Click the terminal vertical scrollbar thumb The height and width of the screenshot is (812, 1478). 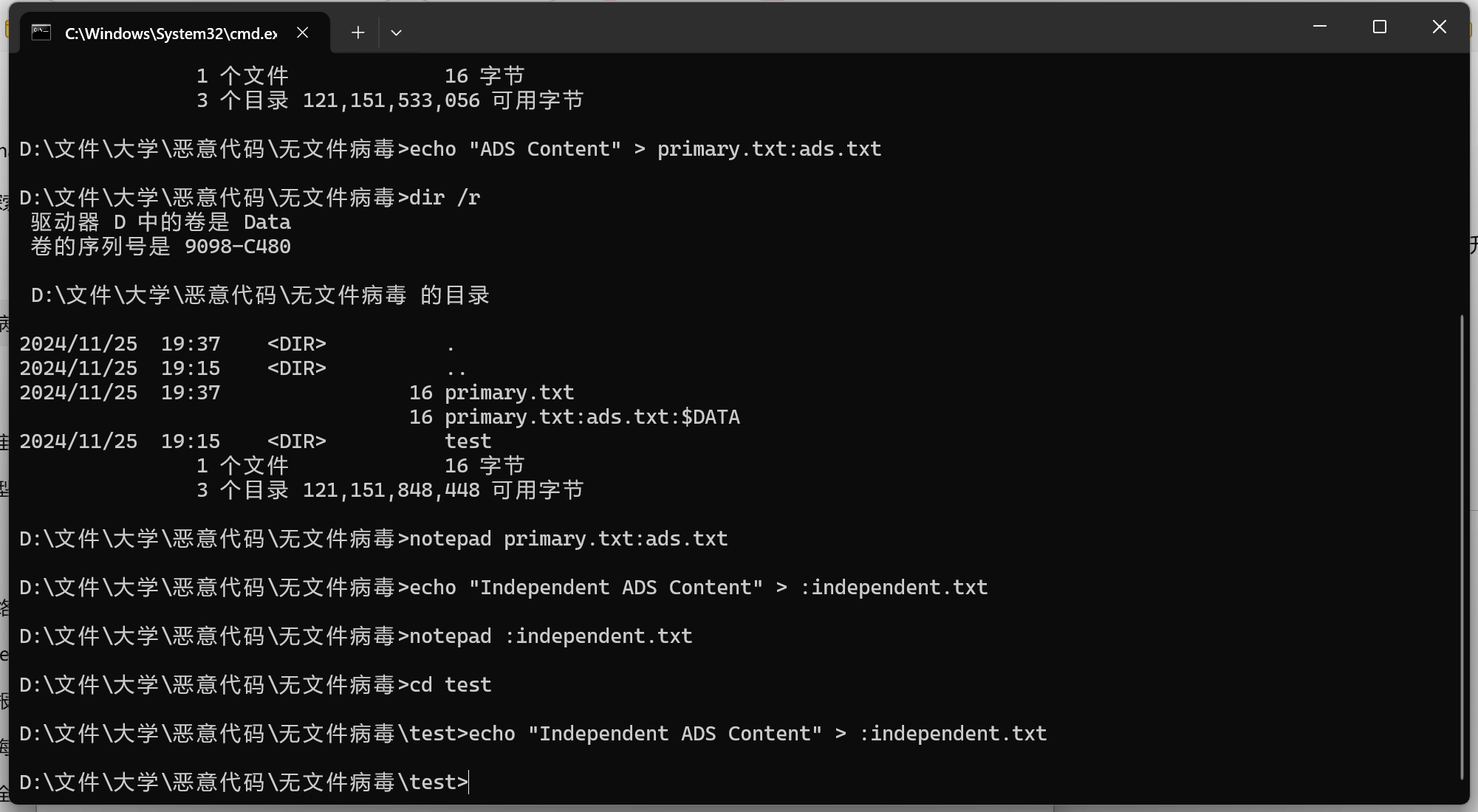coord(1461,546)
